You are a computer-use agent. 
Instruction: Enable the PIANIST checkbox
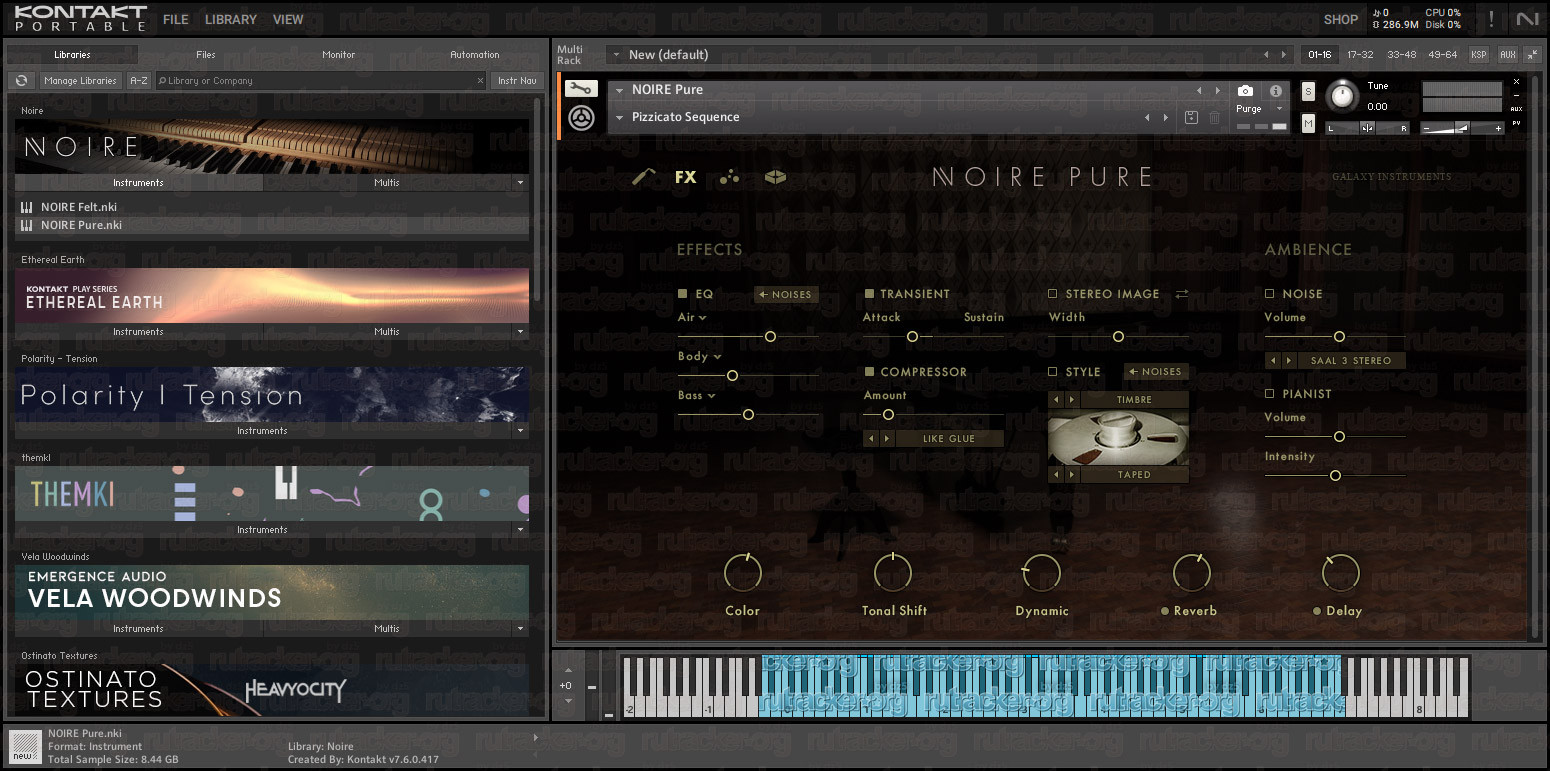(1270, 394)
